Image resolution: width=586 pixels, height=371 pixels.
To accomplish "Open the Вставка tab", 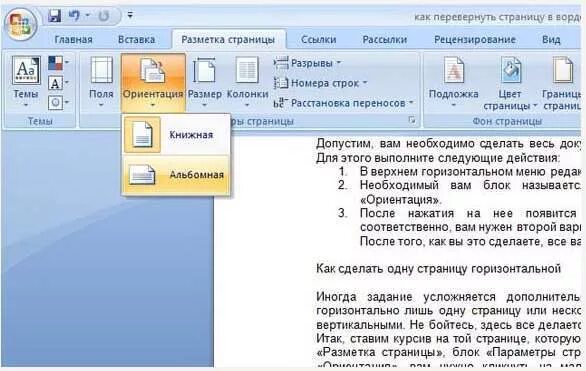I will (x=136, y=40).
